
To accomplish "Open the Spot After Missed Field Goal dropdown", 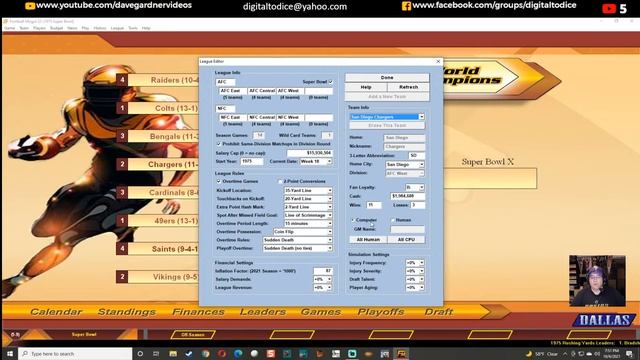I will coord(330,215).
